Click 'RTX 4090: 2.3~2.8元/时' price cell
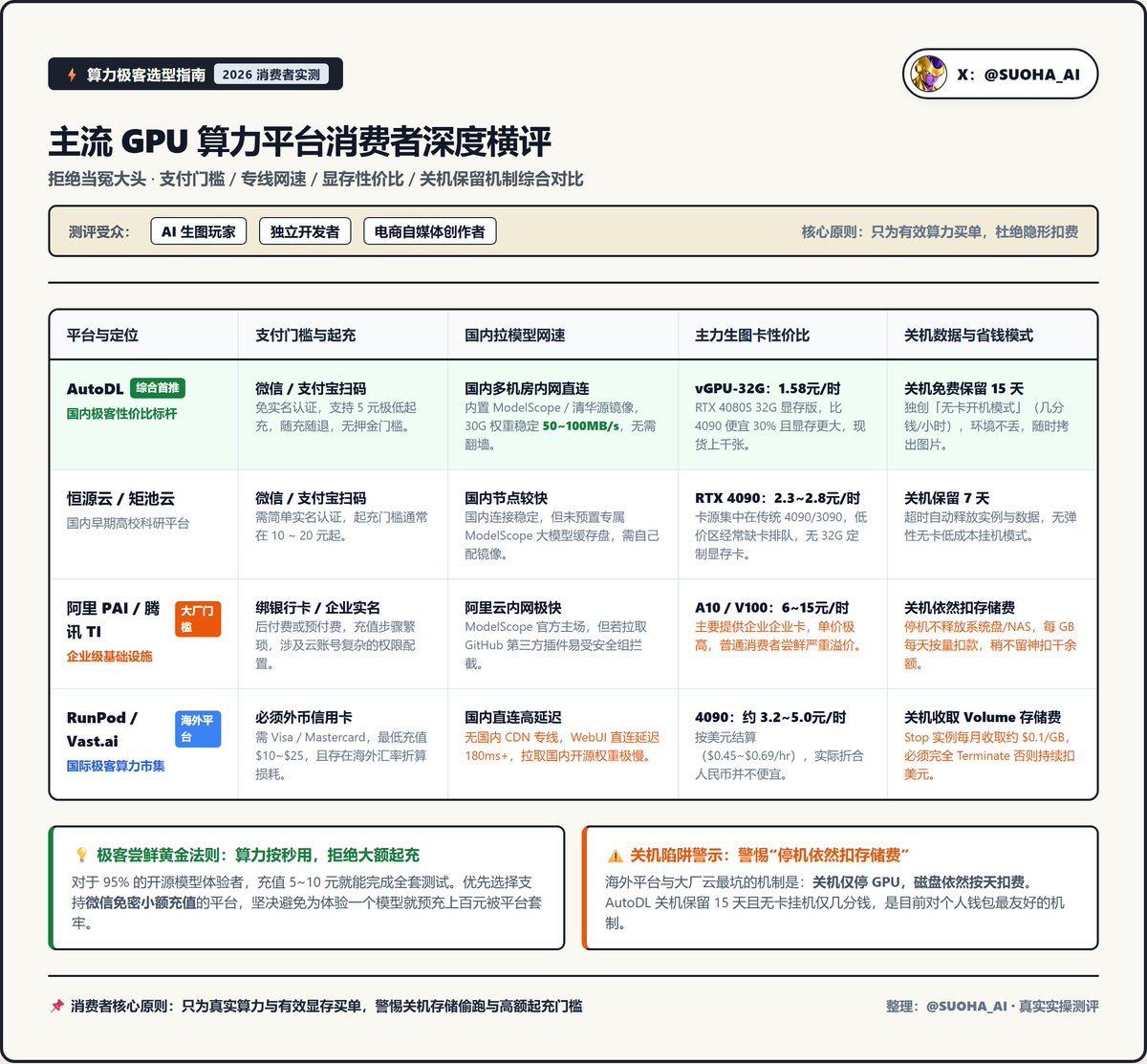 coord(777,498)
